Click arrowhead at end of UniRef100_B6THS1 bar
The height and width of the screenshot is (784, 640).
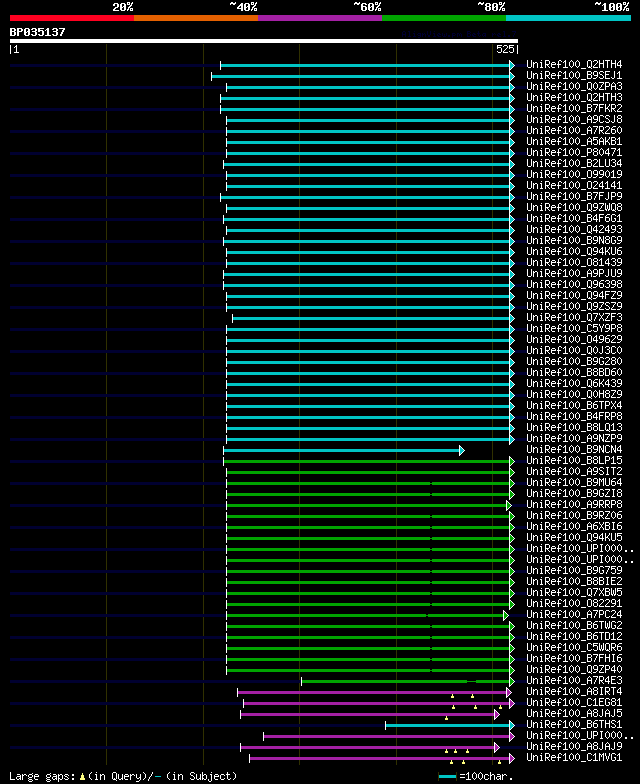point(512,726)
